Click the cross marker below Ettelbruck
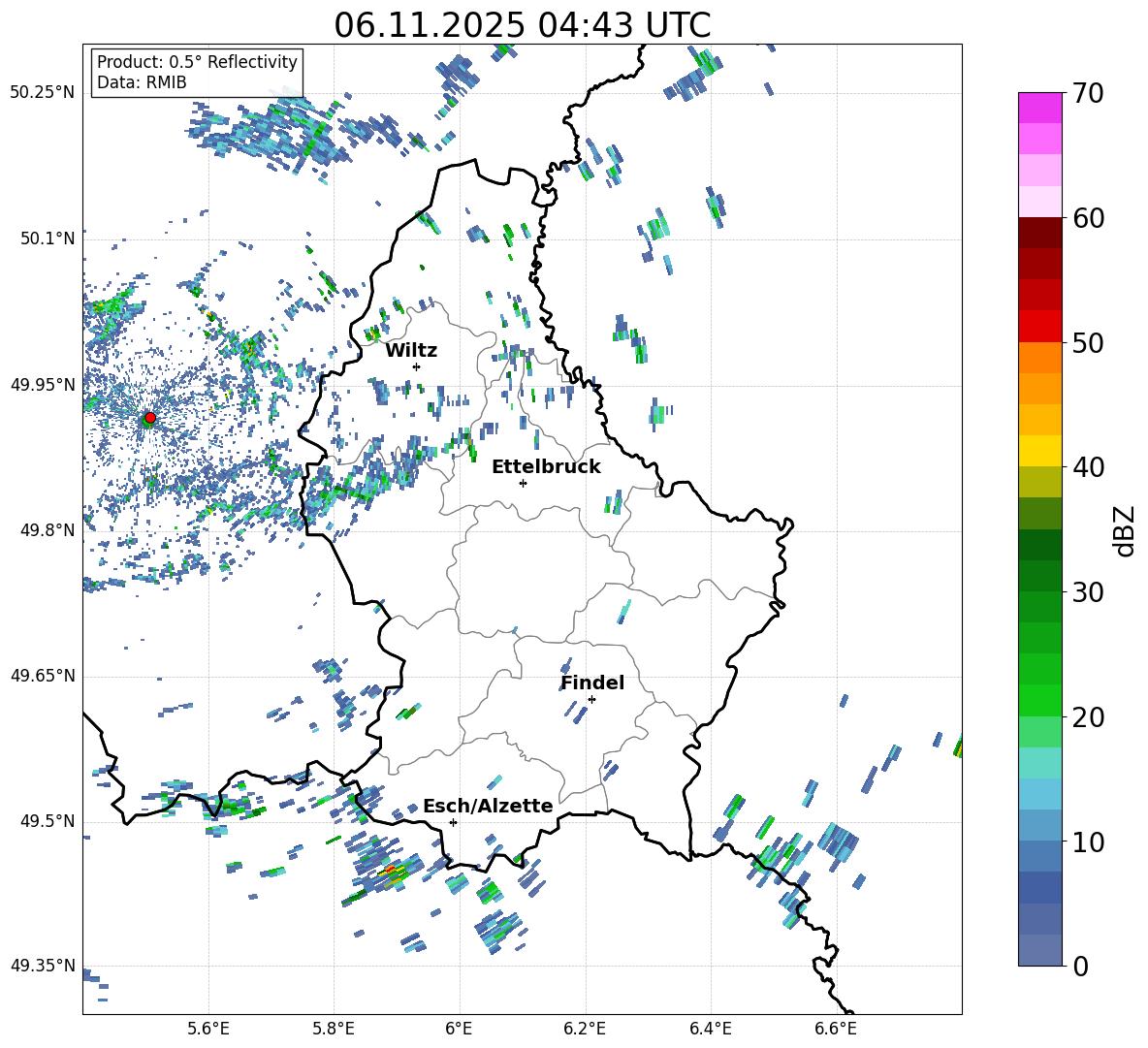This screenshot has width=1148, height=1048. pyautogui.click(x=523, y=483)
